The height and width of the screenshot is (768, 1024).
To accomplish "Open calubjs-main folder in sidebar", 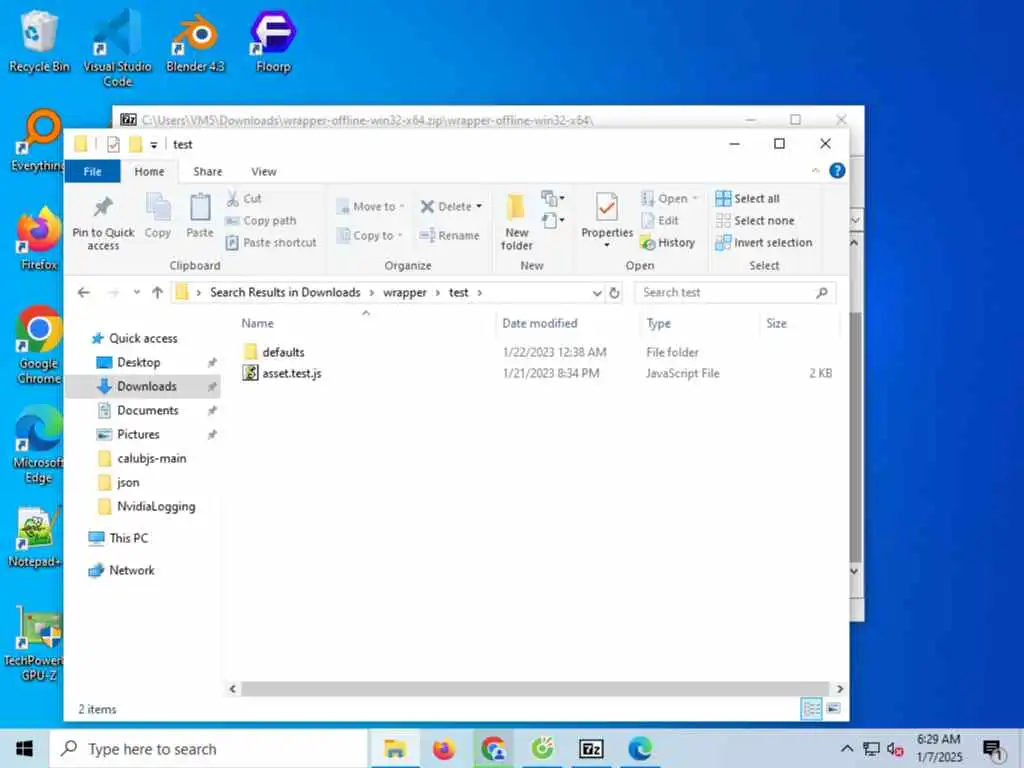I will coord(152,458).
